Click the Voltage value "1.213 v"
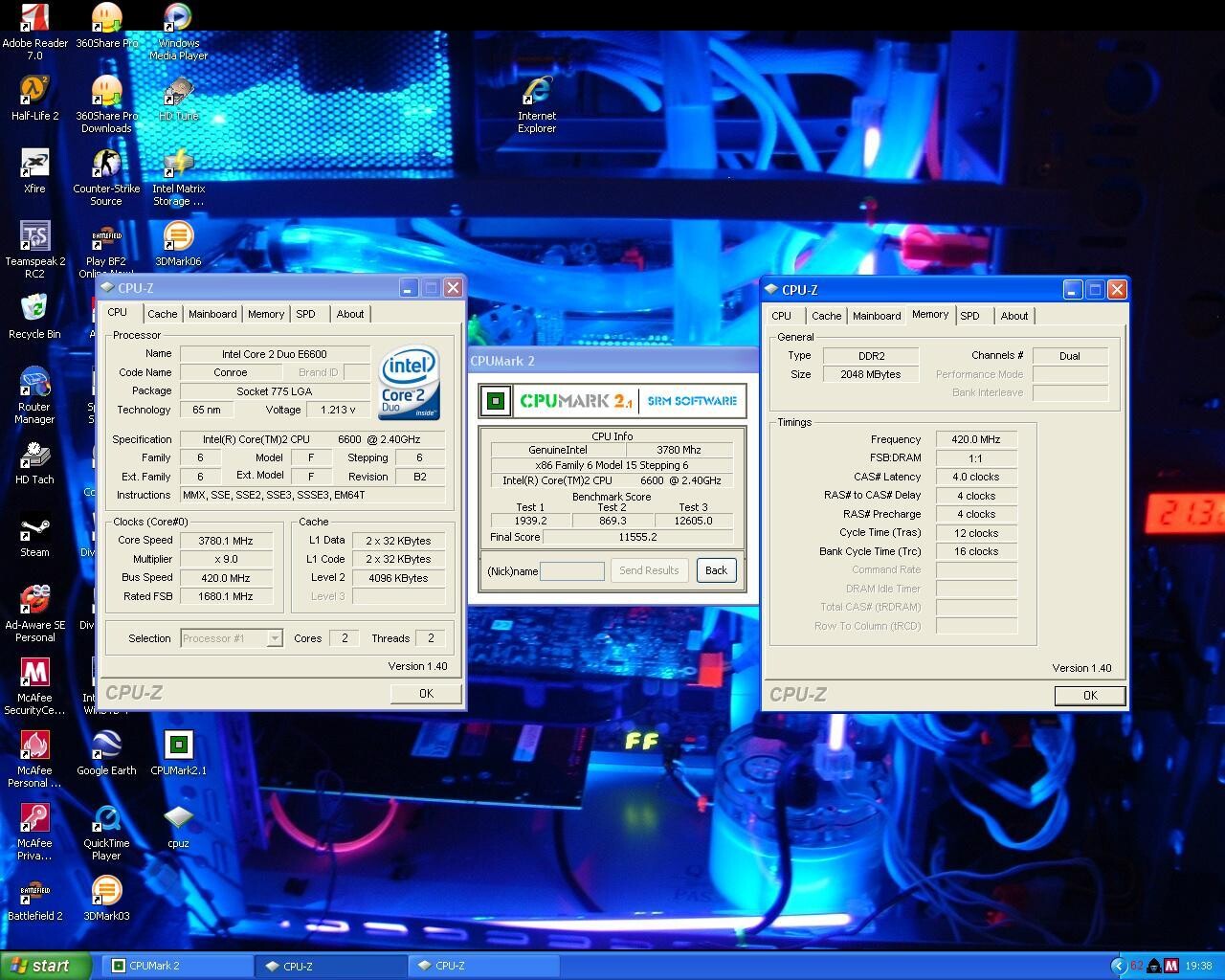 [338, 410]
